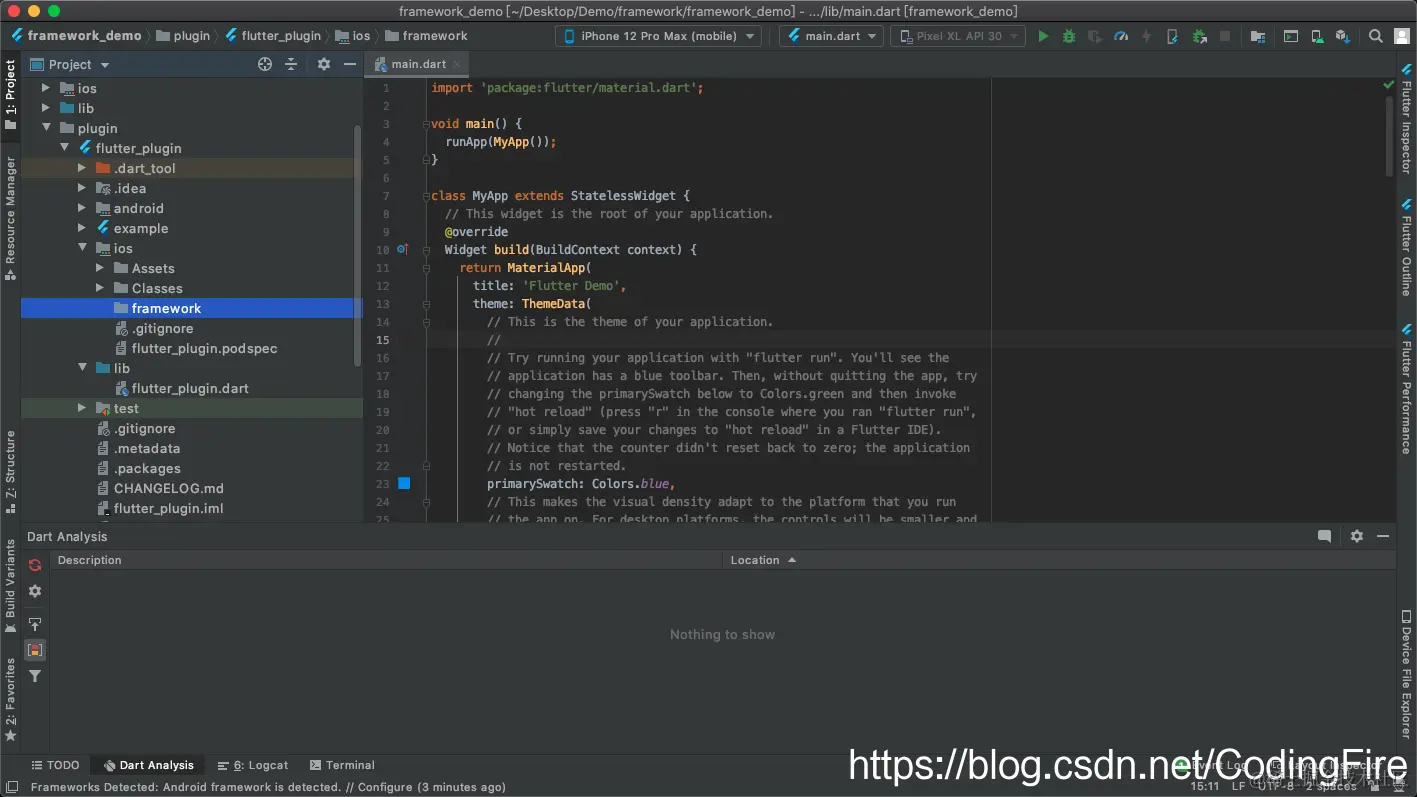1417x797 pixels.
Task: Fold the main() function in gutter
Action: click(426, 124)
